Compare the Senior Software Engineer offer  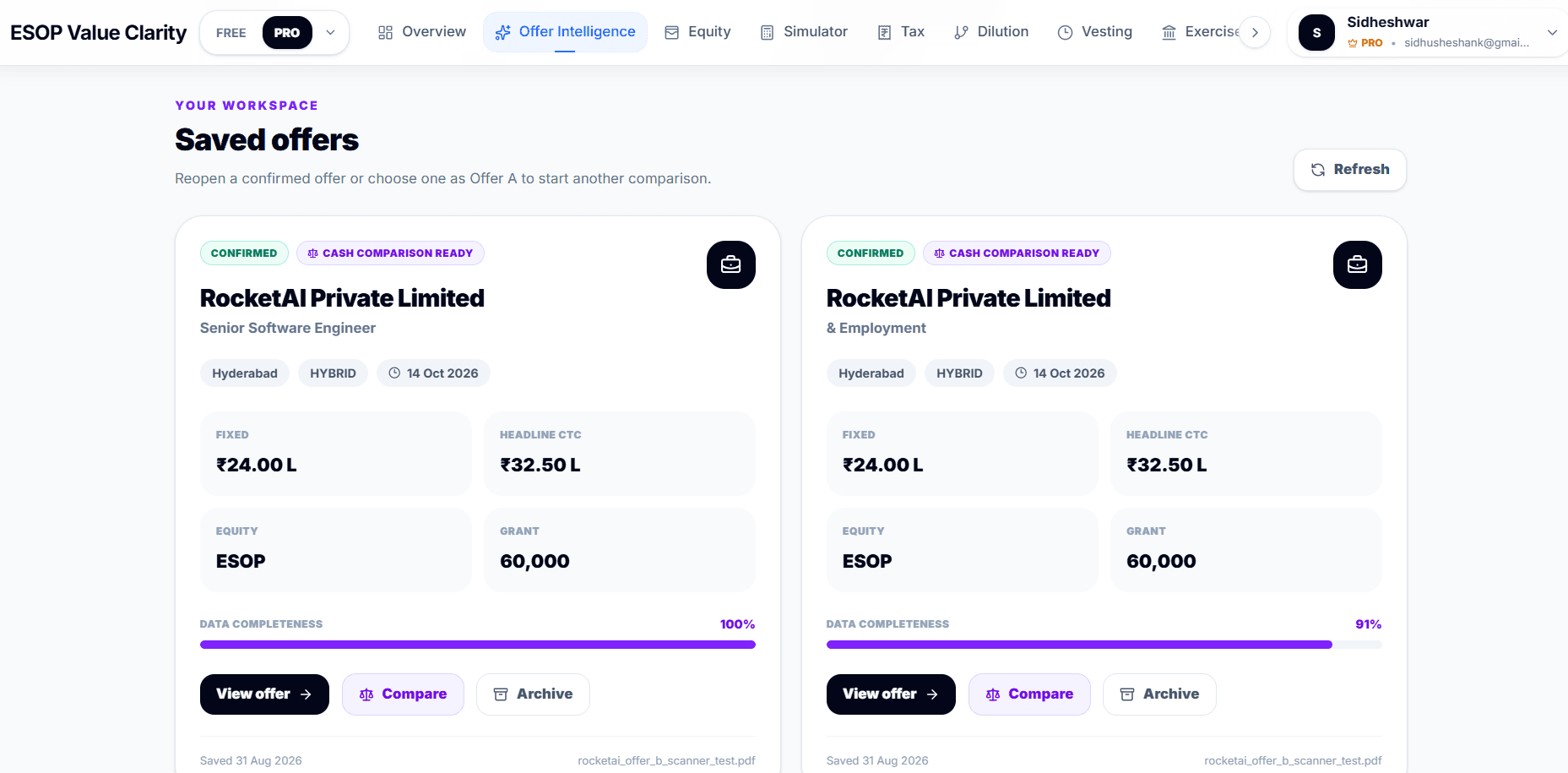pyautogui.click(x=403, y=694)
